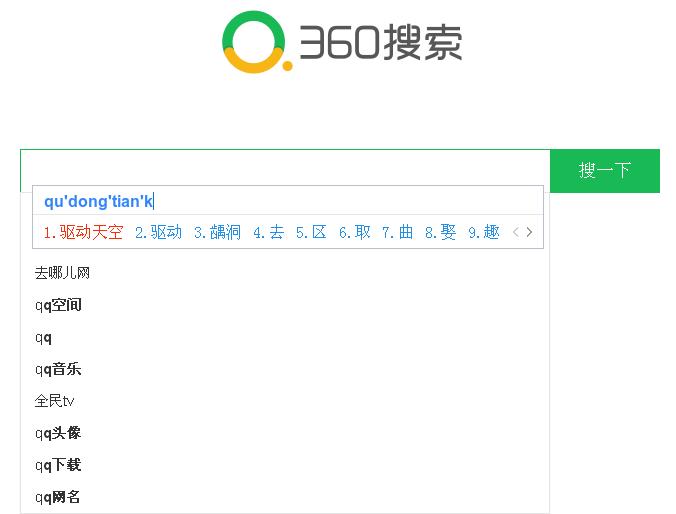Go to previous IME candidate page arrow
Viewport: 676px width, 514px height.
tap(516, 232)
